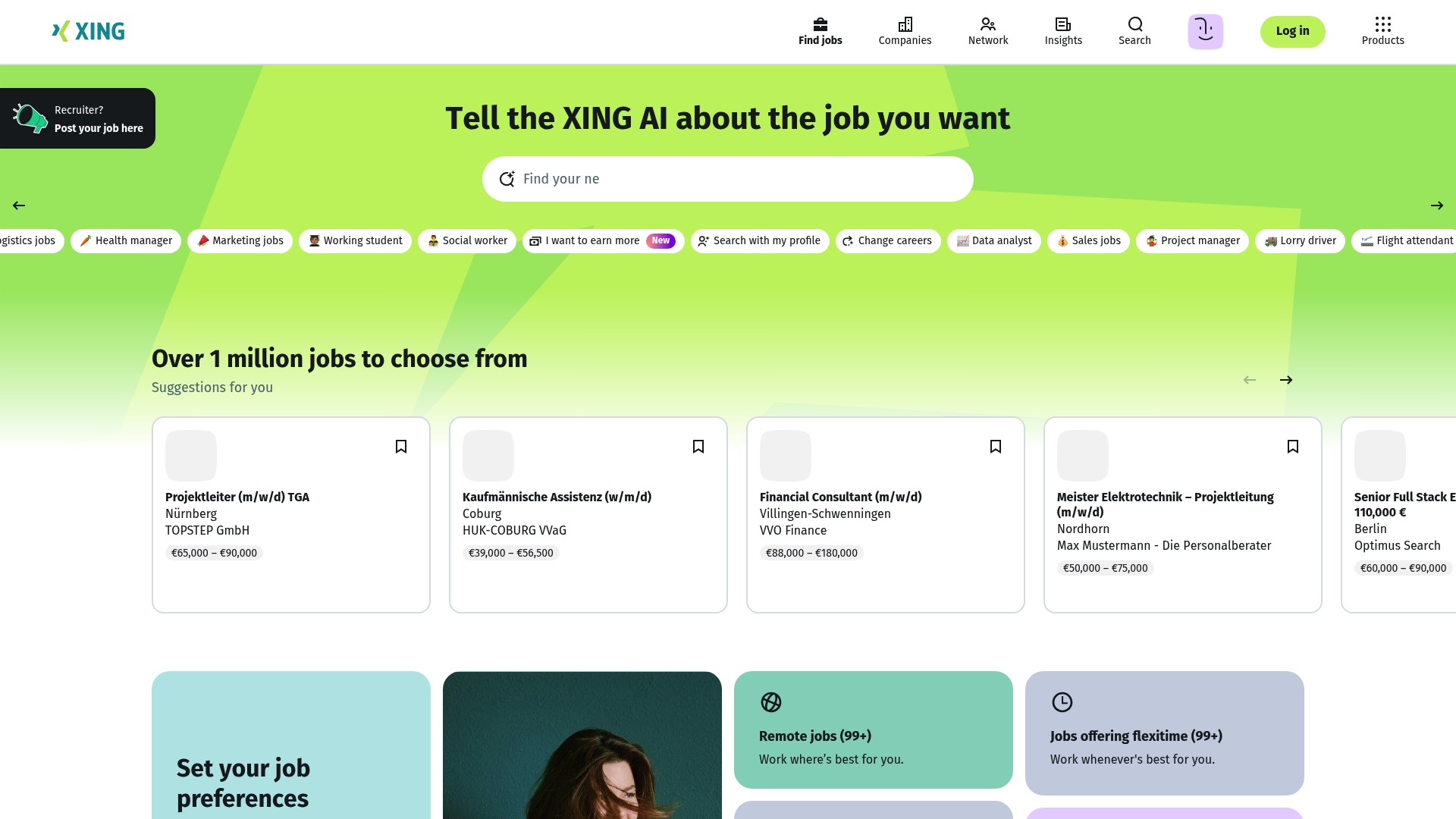Open Jobs offering flexitime card
The image size is (1456, 819).
point(1164,733)
